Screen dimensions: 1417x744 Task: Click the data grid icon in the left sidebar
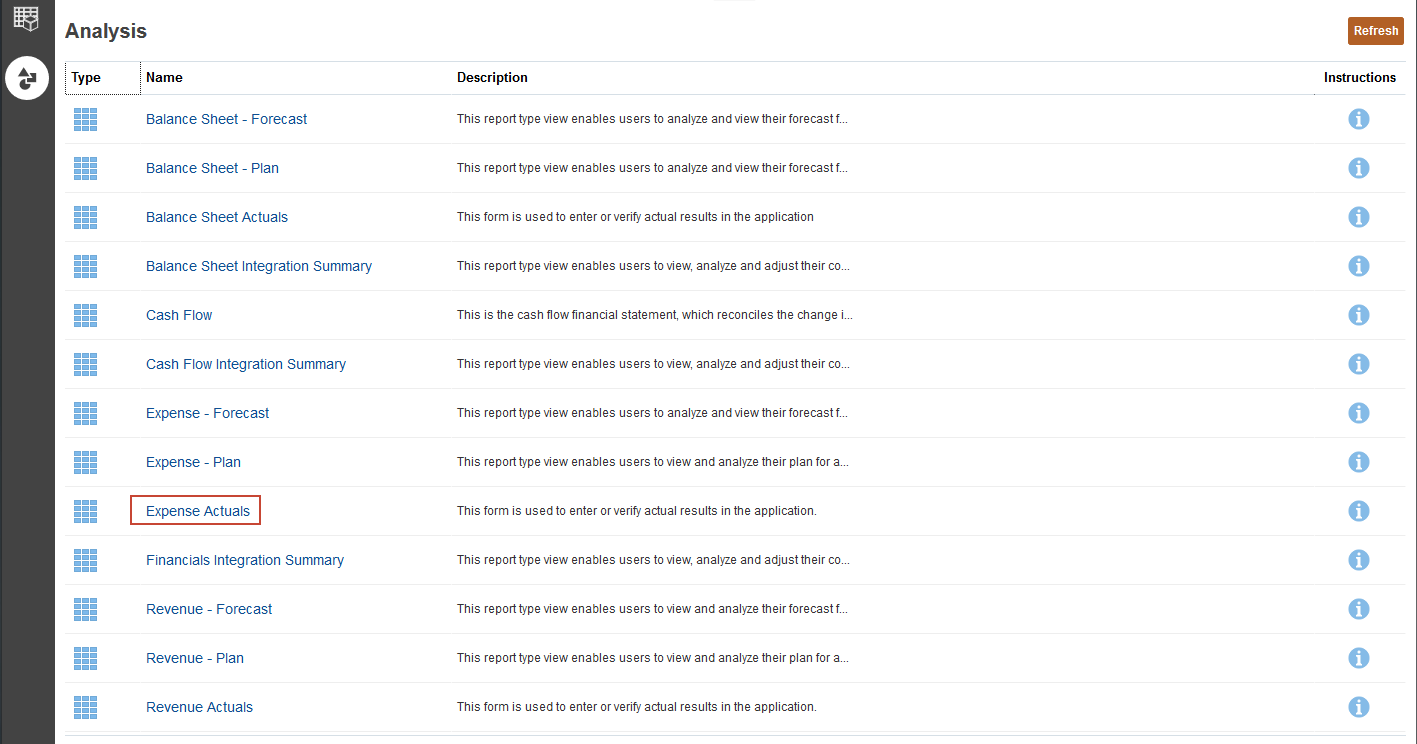click(26, 18)
